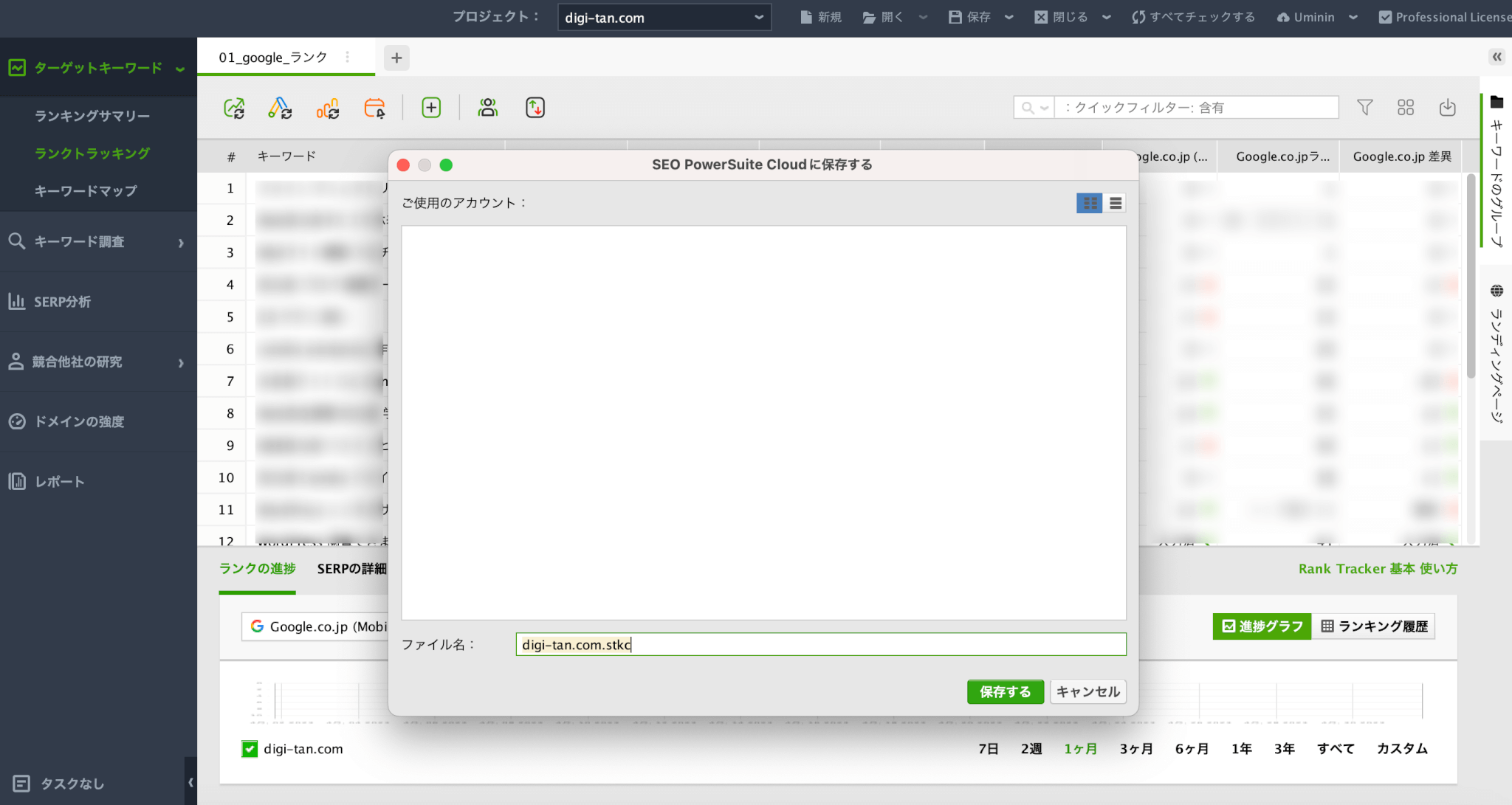Select カスタム time range
The width and height of the screenshot is (1512, 805).
pos(1402,748)
